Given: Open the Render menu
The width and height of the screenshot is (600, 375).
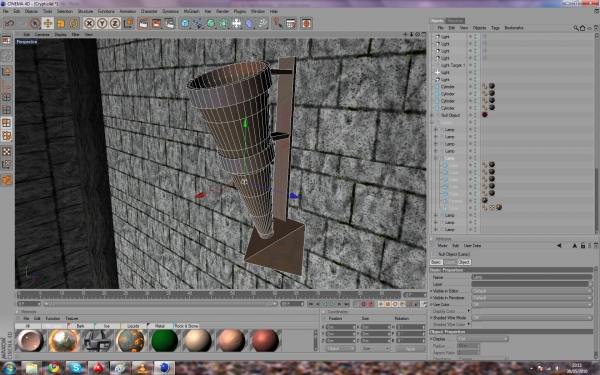Looking at the screenshot, I should click(222, 11).
